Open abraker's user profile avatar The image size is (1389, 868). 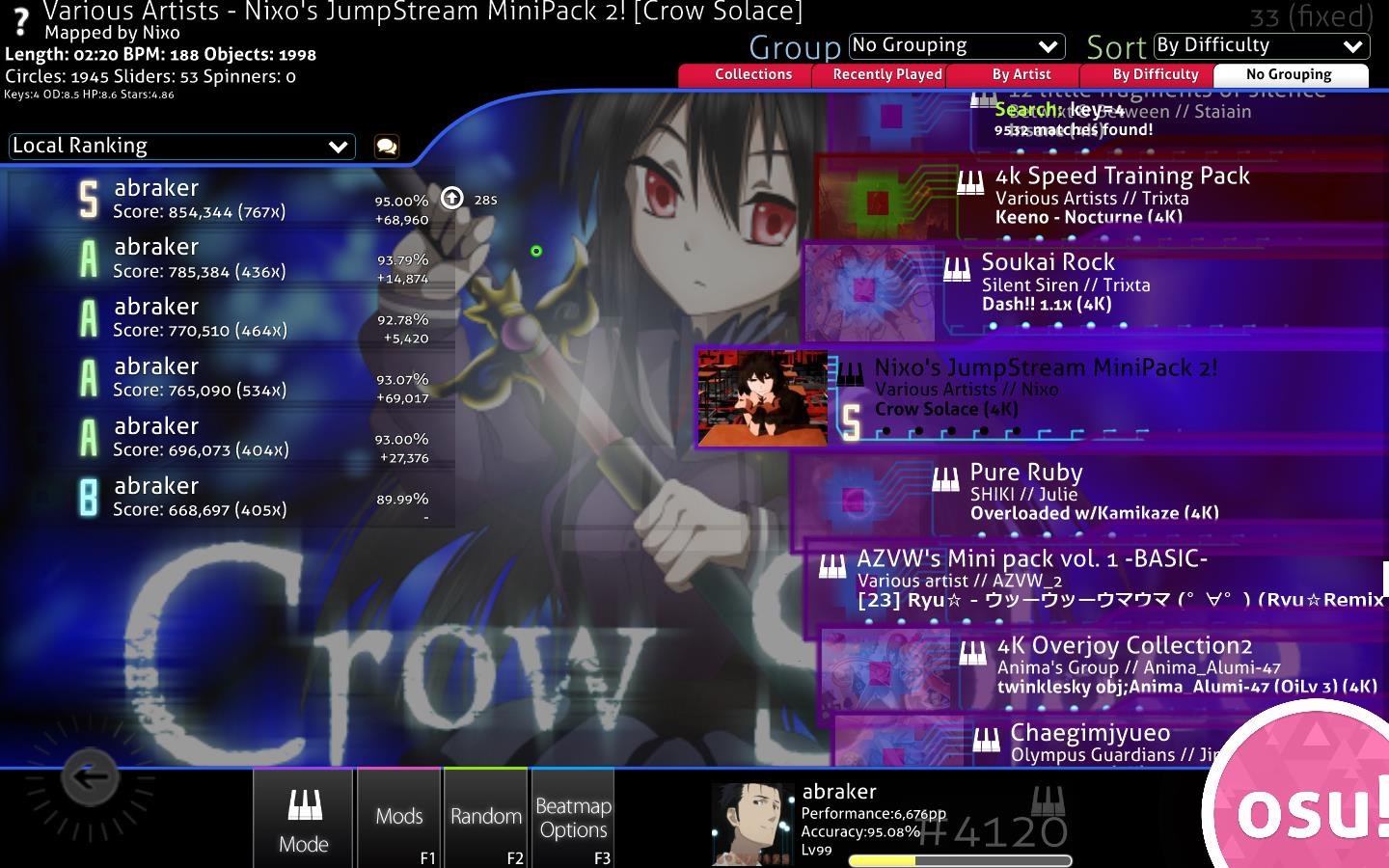752,823
